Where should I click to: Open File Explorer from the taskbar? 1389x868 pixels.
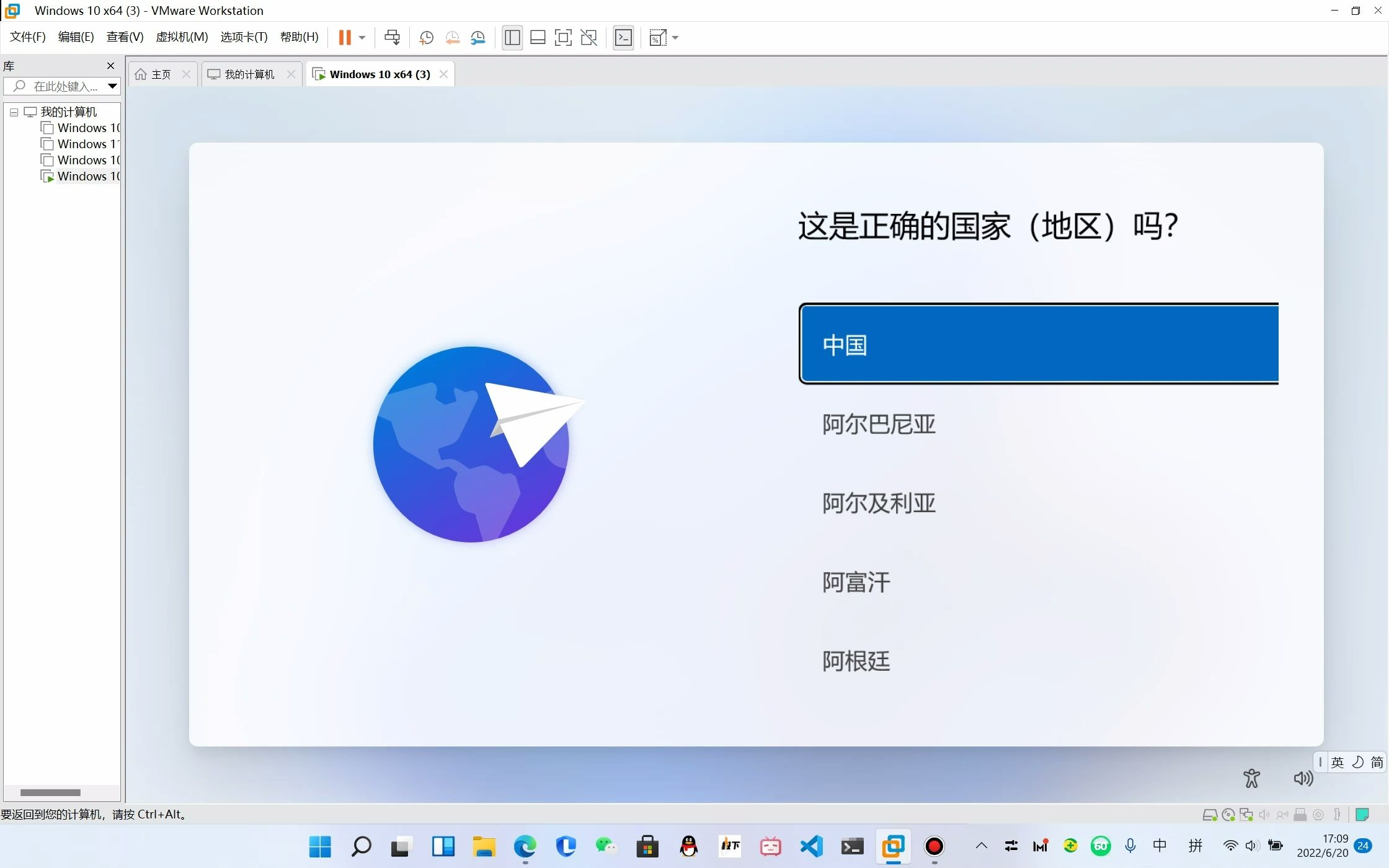pyautogui.click(x=484, y=846)
